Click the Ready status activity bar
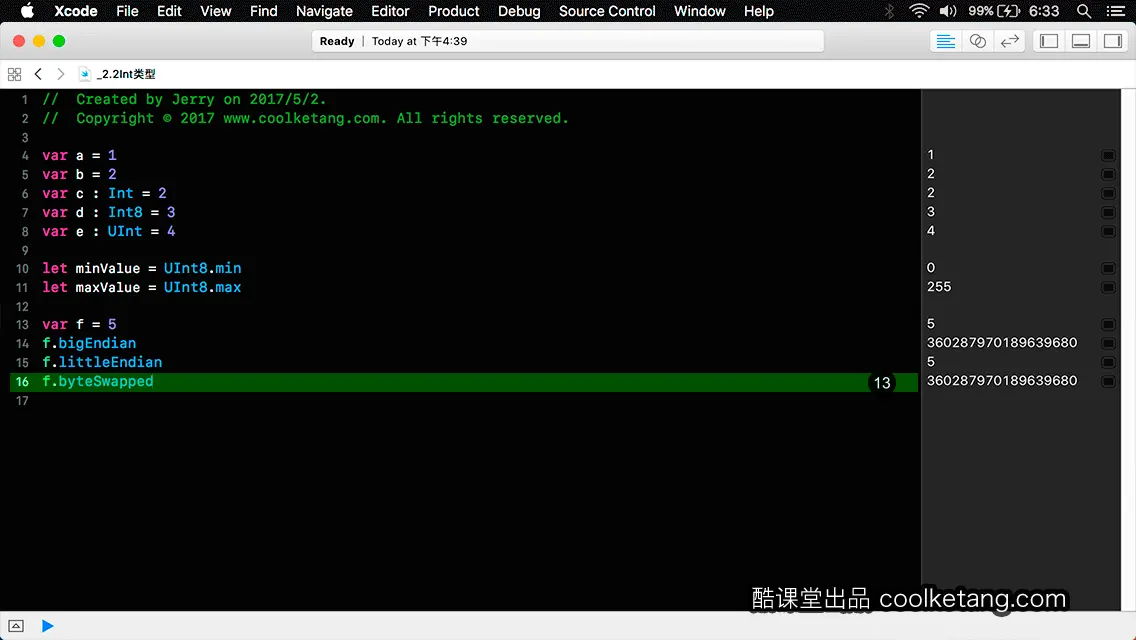Viewport: 1136px width, 640px height. click(x=568, y=41)
